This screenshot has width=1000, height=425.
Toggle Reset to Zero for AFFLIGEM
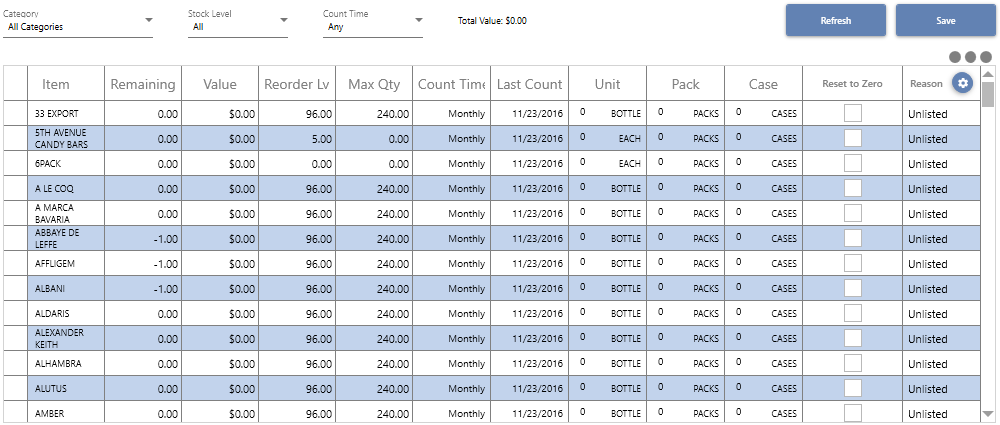853,264
